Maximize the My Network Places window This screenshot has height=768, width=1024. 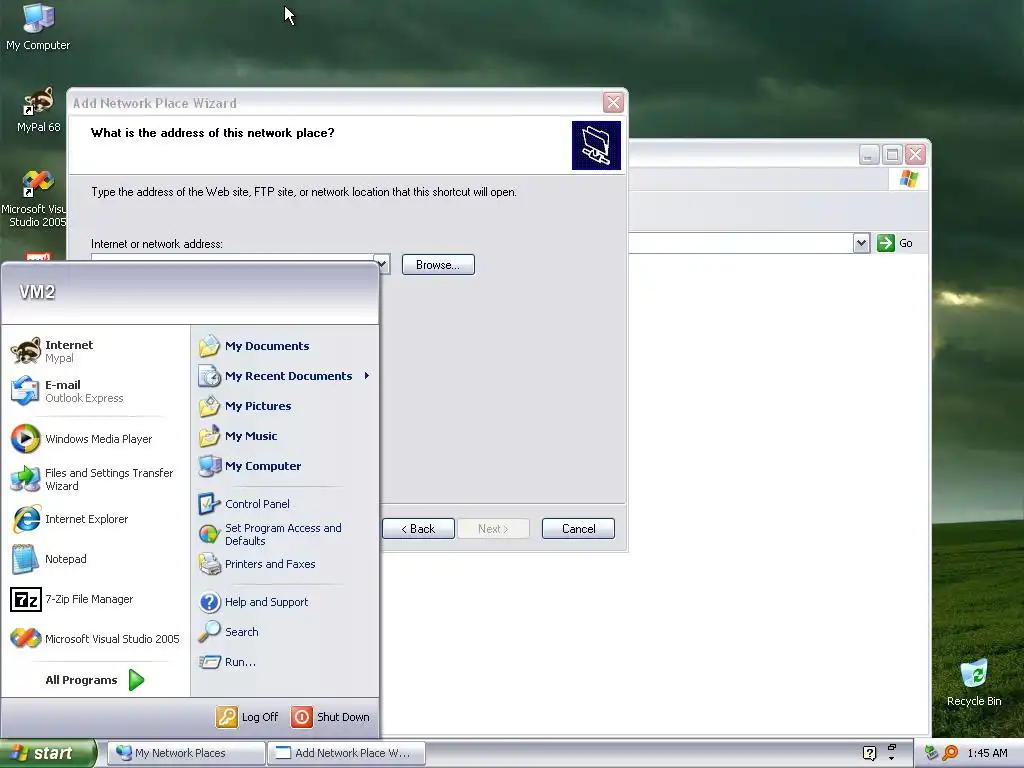click(x=892, y=155)
